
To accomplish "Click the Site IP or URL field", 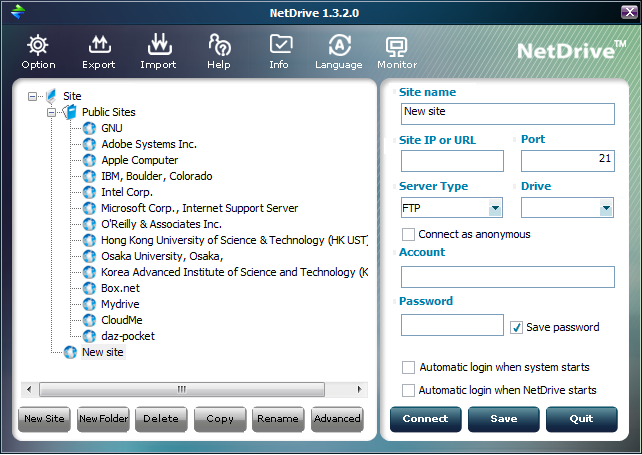I will point(452,161).
